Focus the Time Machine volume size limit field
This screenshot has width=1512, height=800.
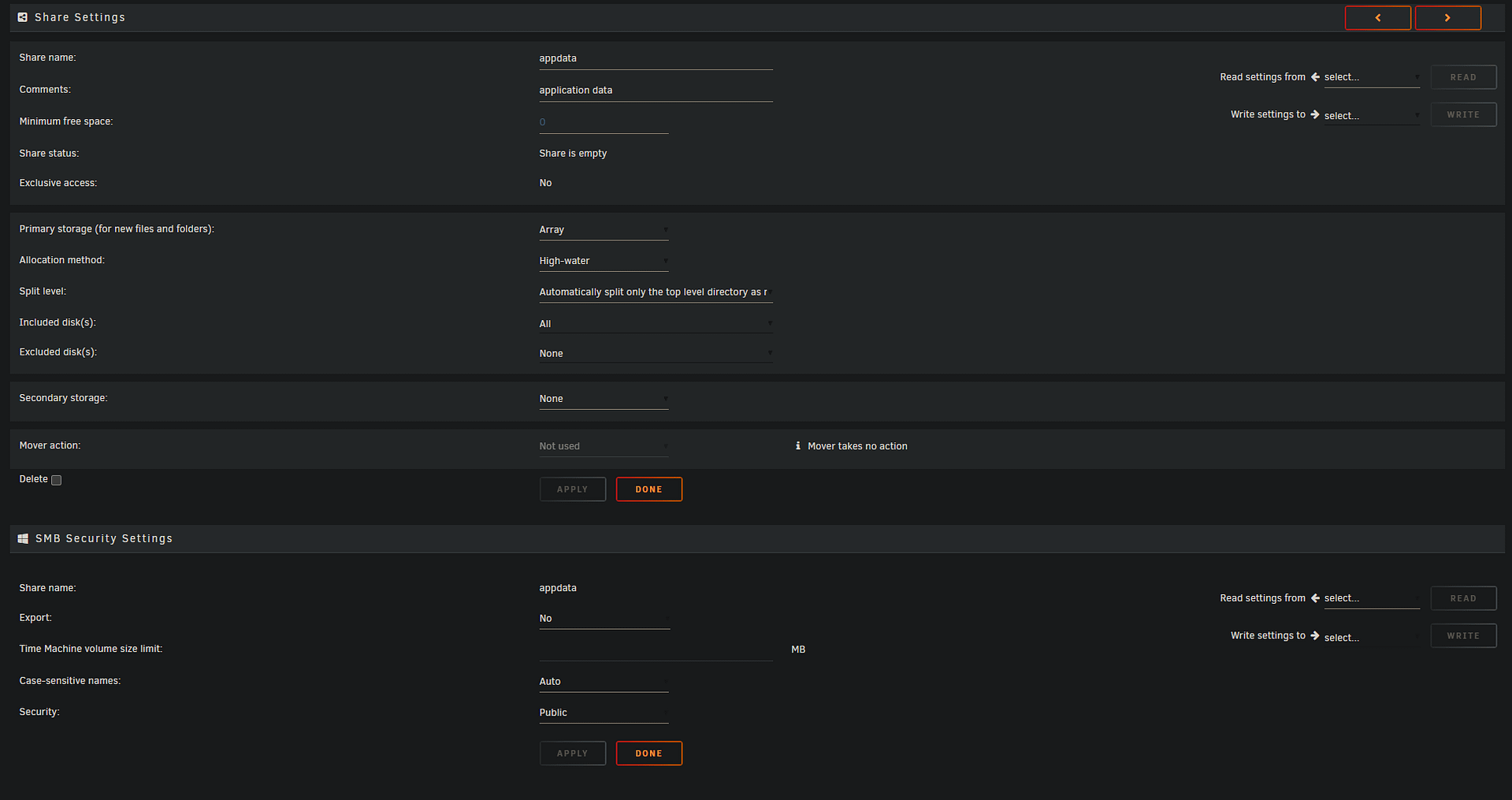pyautogui.click(x=655, y=649)
